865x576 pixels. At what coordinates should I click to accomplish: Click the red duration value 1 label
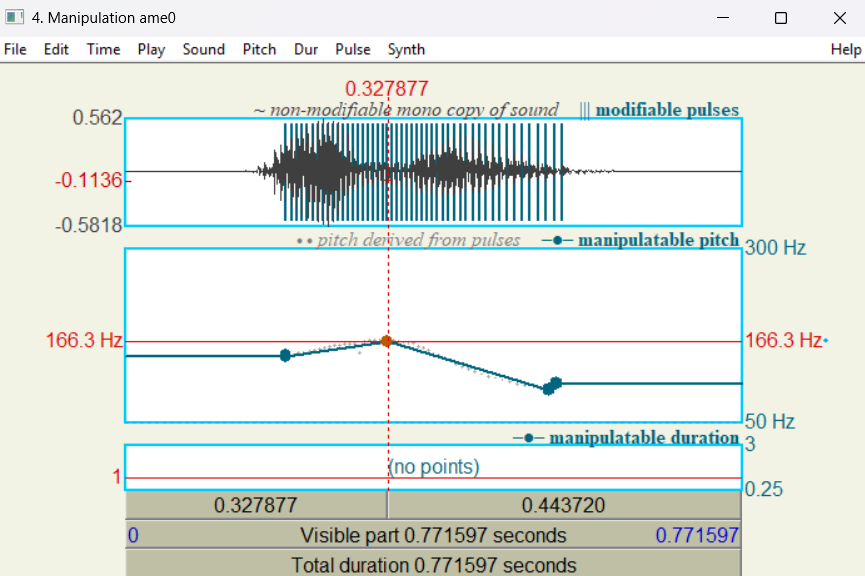click(116, 477)
